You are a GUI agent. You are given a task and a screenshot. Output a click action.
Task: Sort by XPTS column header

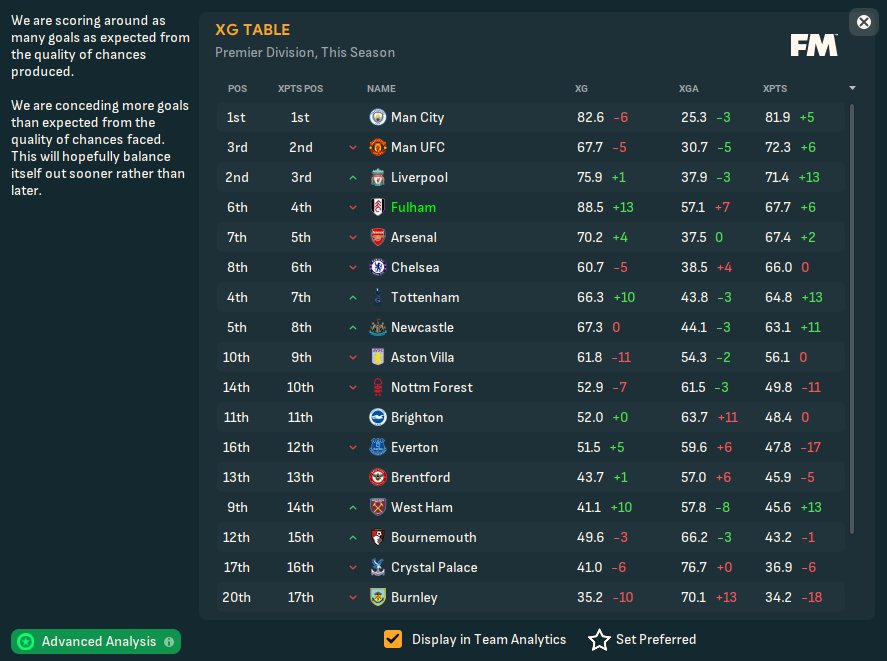(x=774, y=88)
